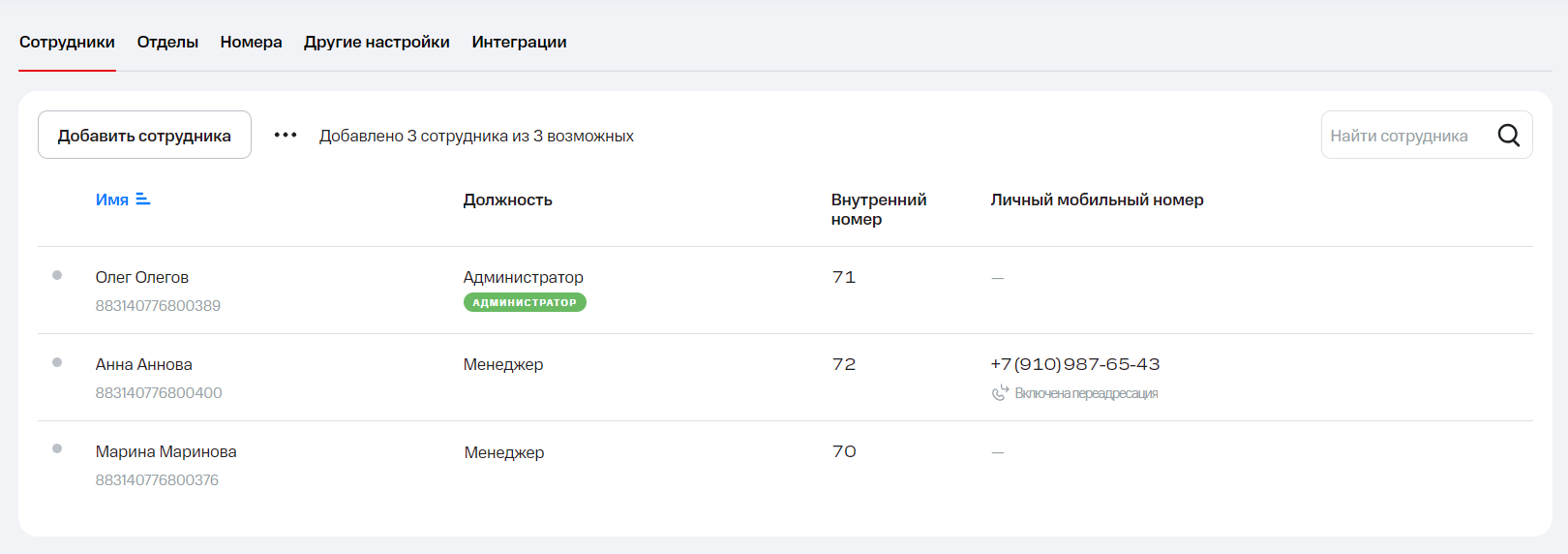Click the name column sort icon

[143, 200]
